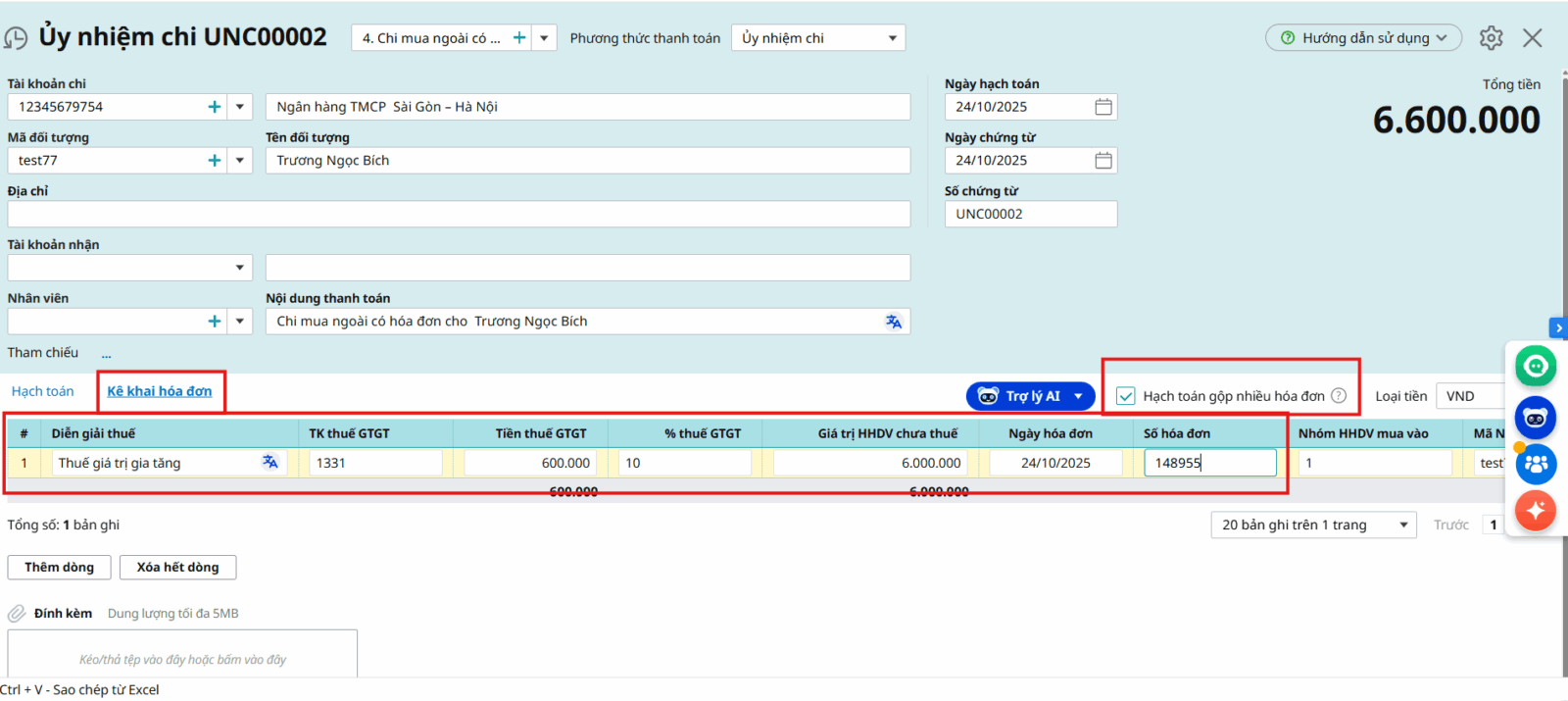This screenshot has height=701, width=1568.
Task: Open the settings gear icon
Action: pyautogui.click(x=1491, y=38)
